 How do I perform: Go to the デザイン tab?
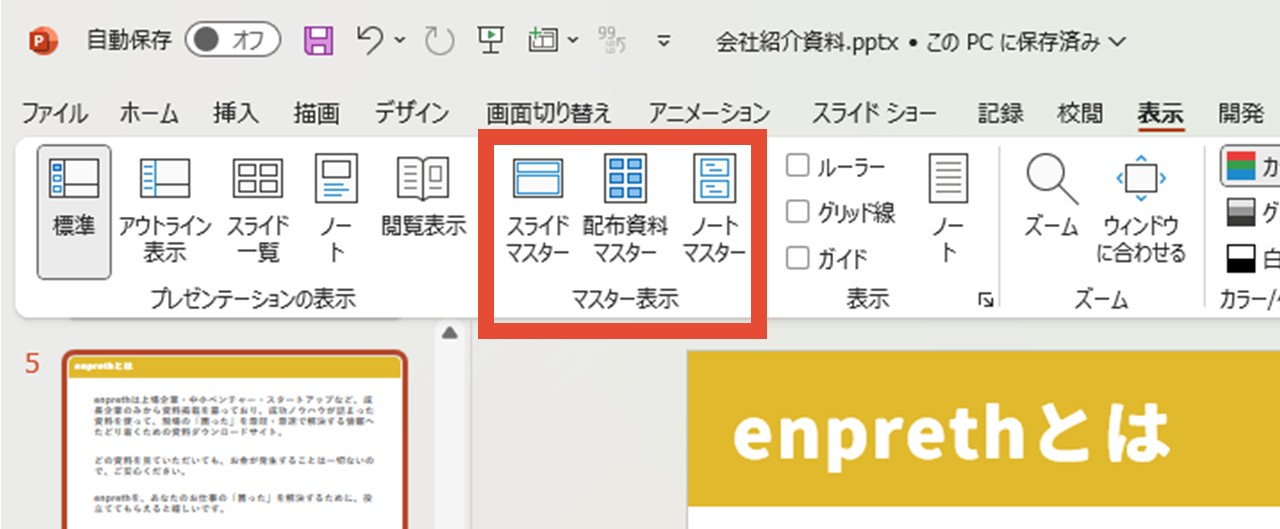point(412,113)
